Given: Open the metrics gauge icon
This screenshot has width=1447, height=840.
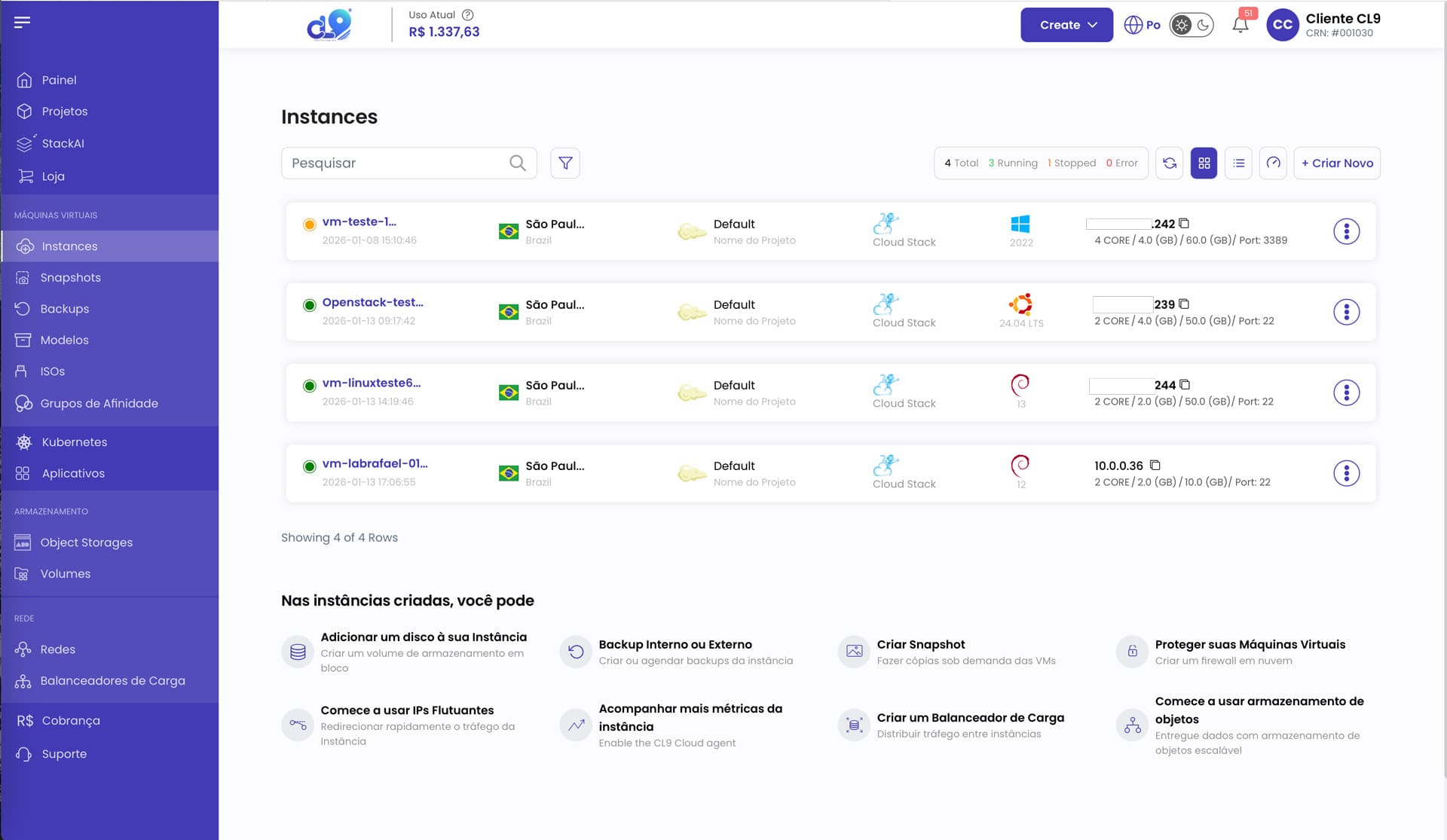Looking at the screenshot, I should click(x=1273, y=163).
